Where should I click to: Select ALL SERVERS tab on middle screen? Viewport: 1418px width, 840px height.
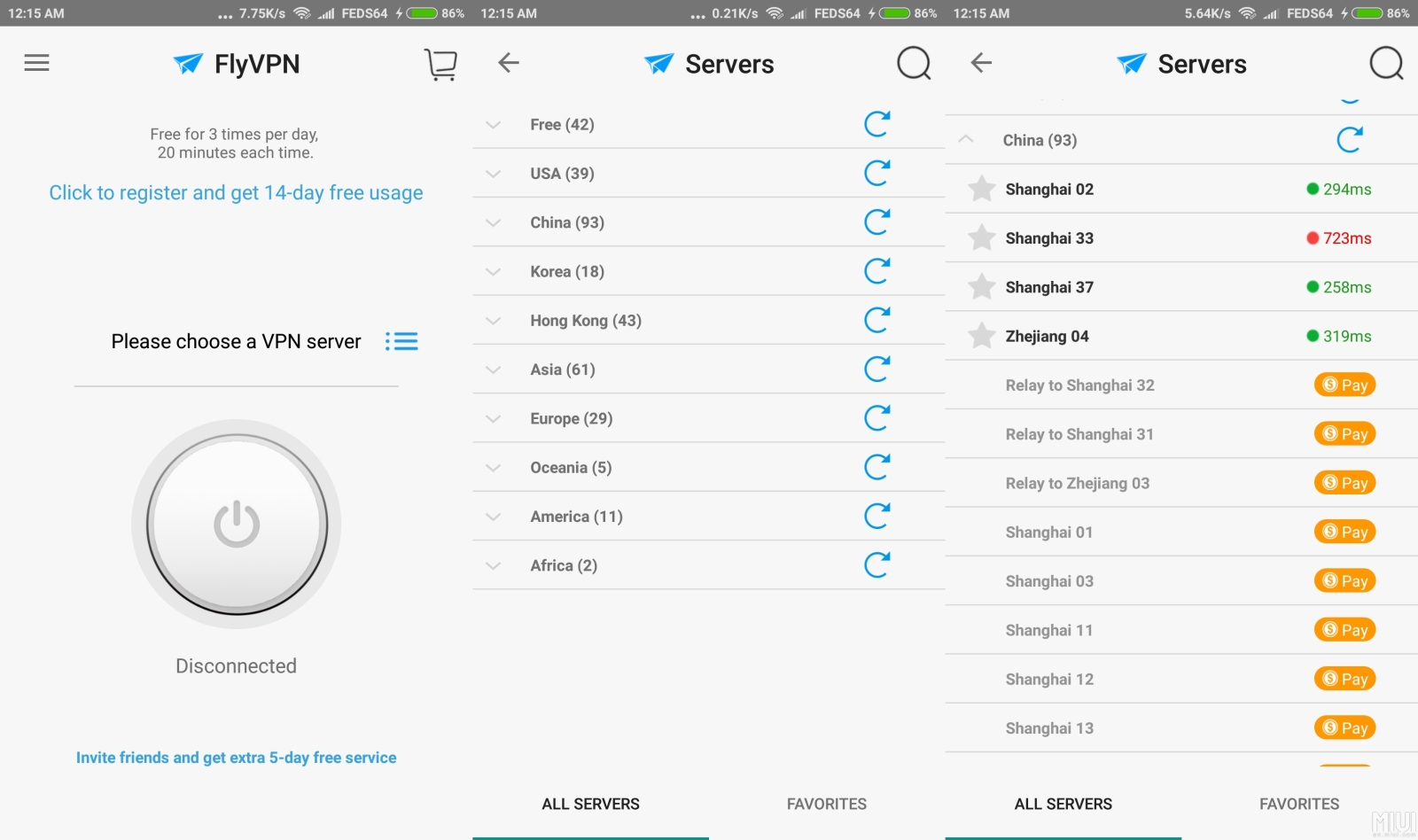click(x=590, y=804)
